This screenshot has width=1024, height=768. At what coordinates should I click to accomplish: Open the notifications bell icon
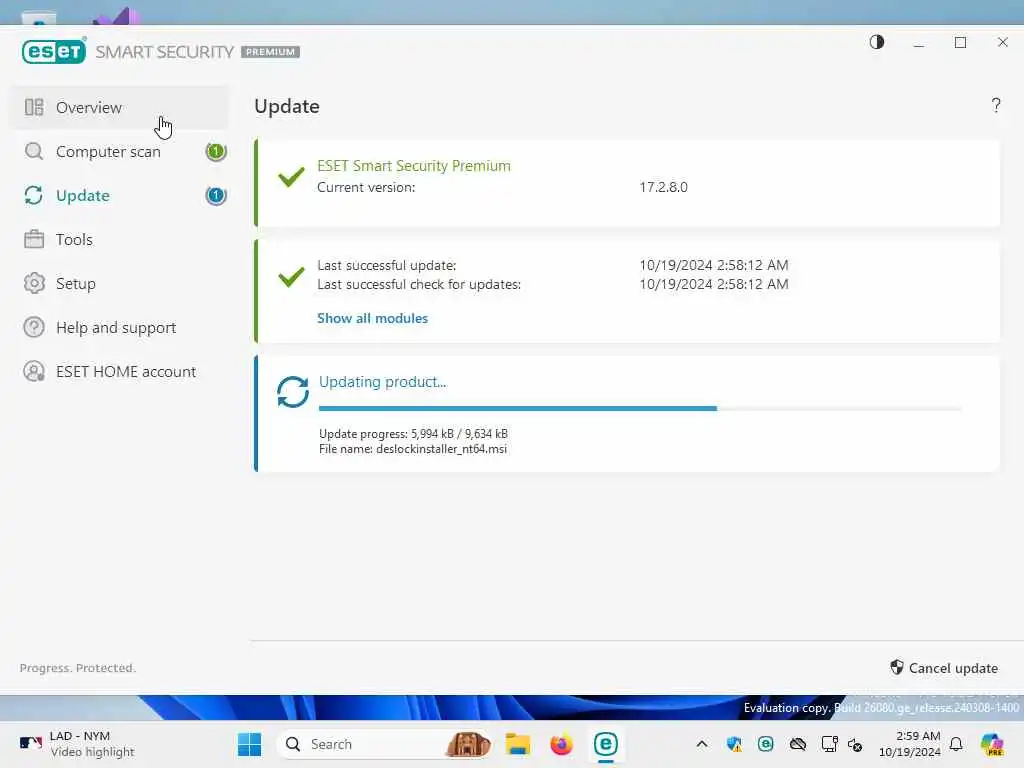(x=956, y=744)
